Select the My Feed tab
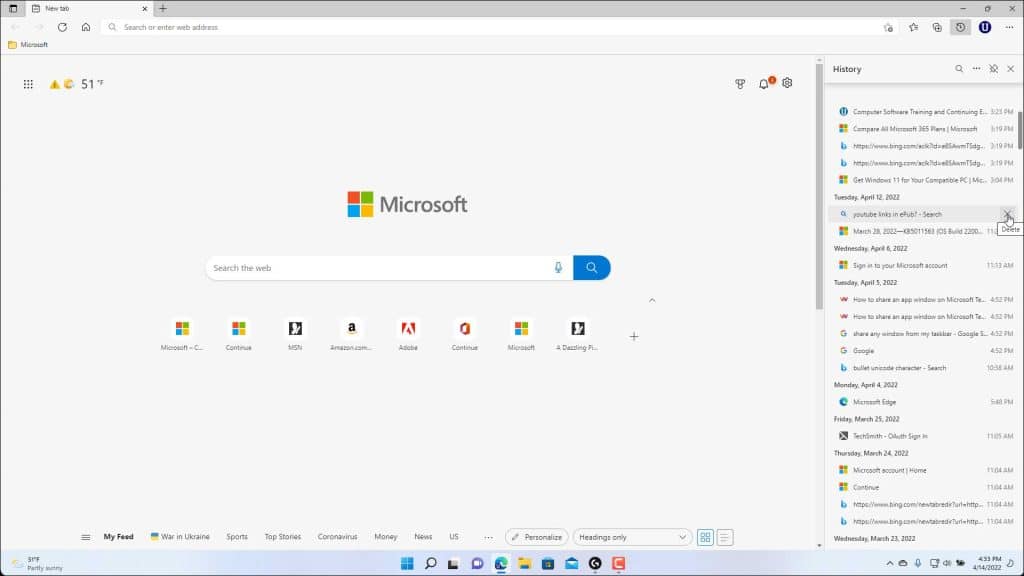Viewport: 1024px width, 576px height. click(x=118, y=537)
